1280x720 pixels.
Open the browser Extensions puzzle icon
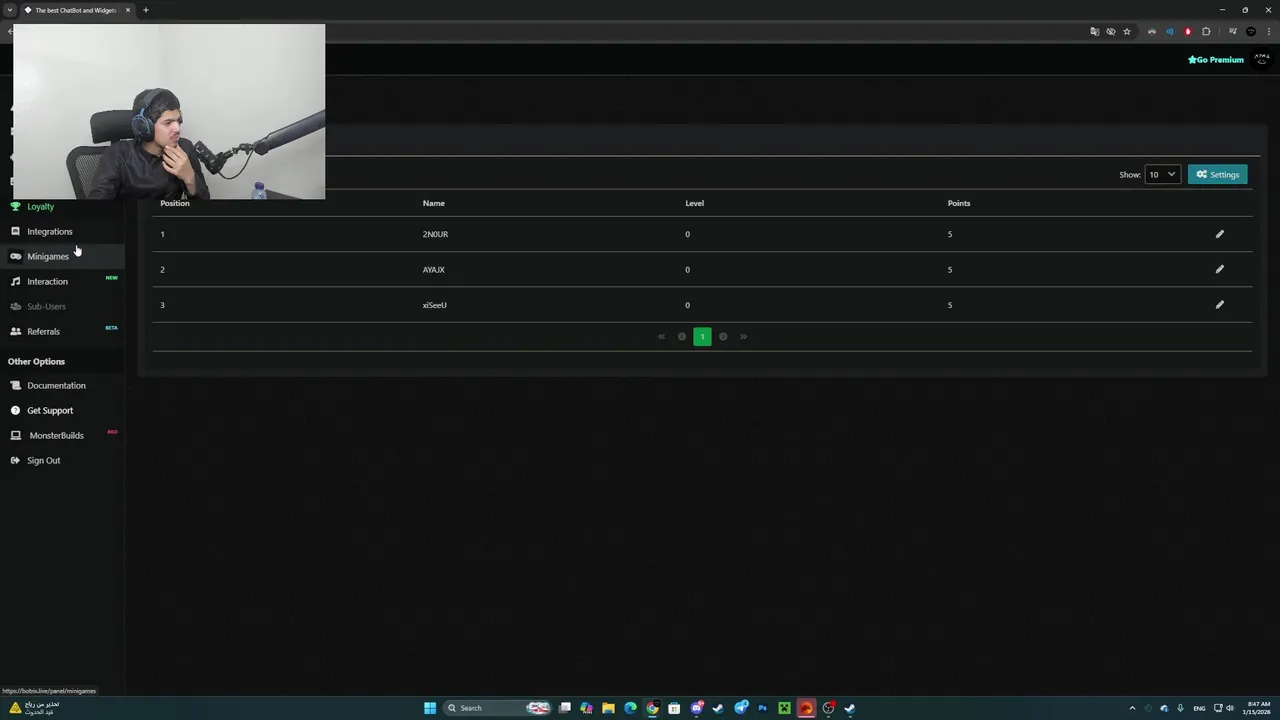point(1206,32)
